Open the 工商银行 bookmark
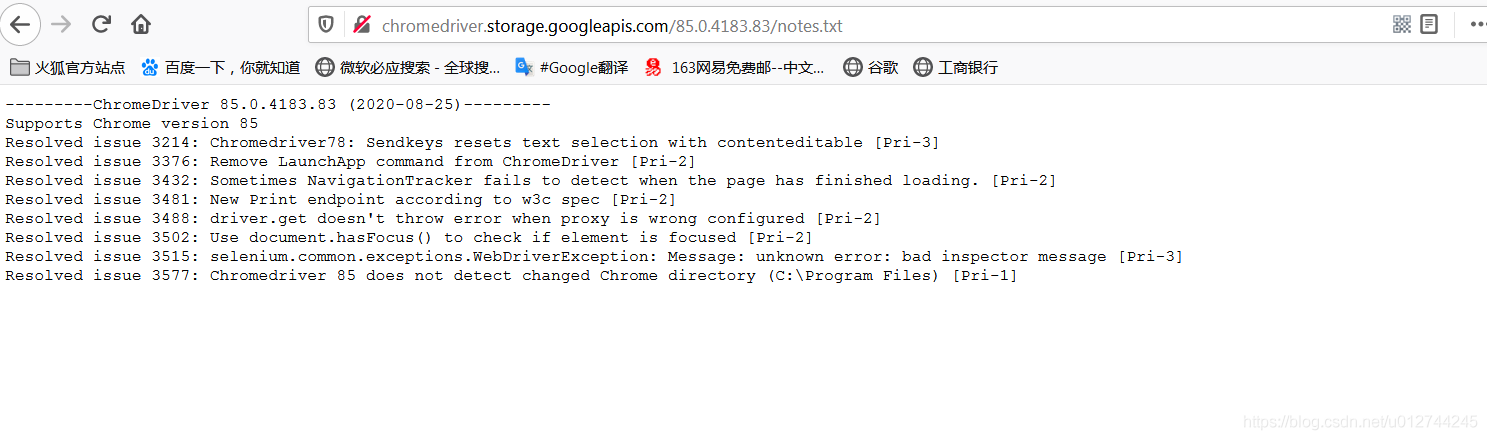This screenshot has width=1487, height=440. click(956, 68)
